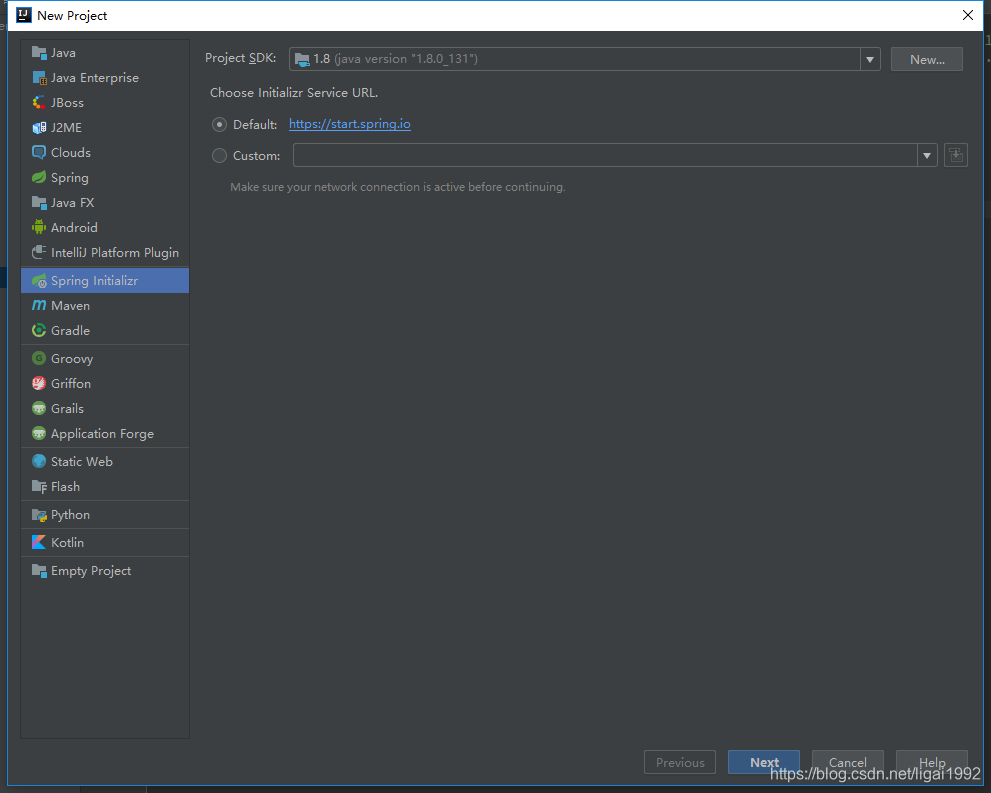Click the Groovy G icon
Screen dimensions: 991x793
39,358
